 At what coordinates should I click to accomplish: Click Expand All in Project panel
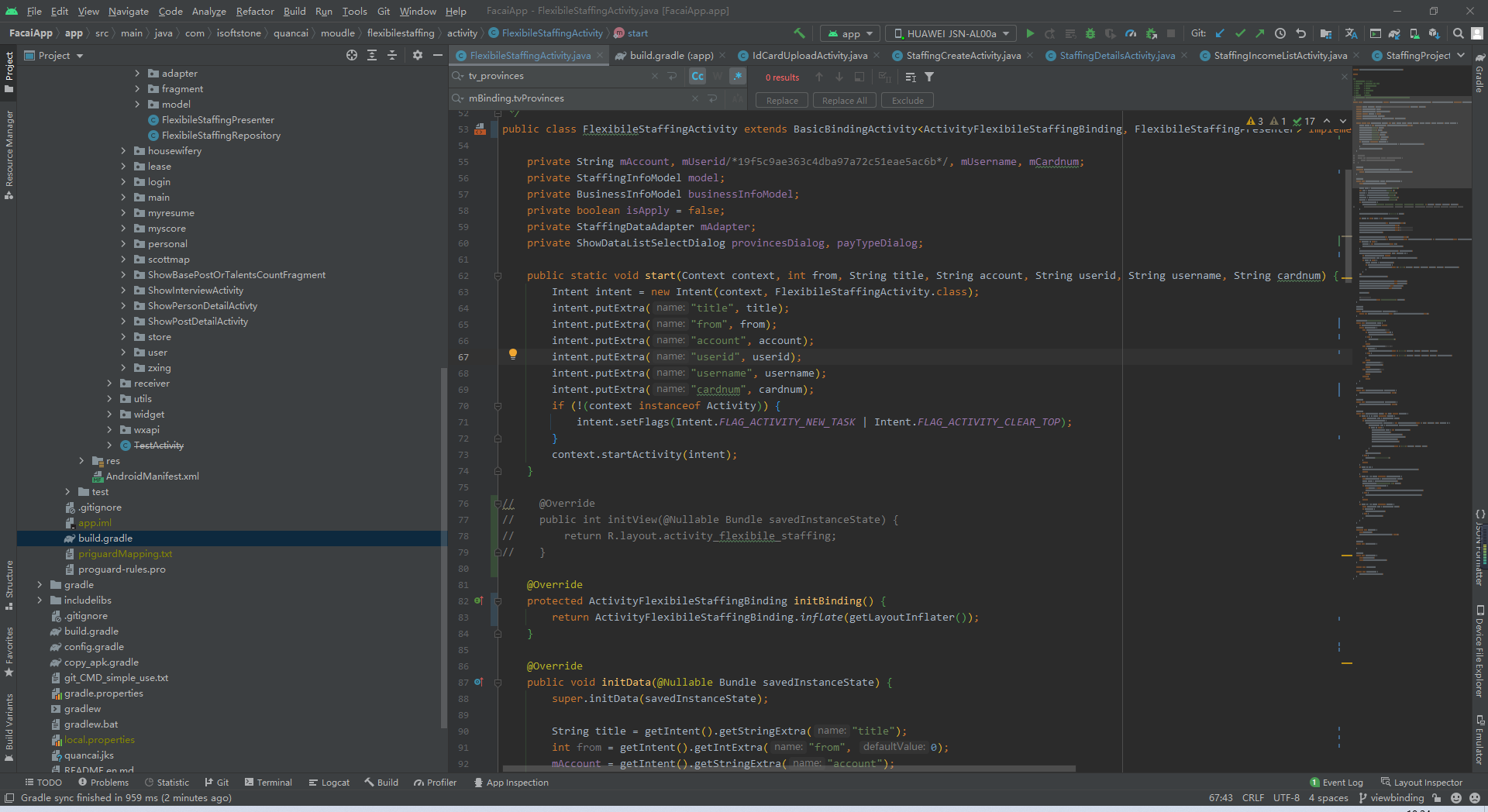372,55
